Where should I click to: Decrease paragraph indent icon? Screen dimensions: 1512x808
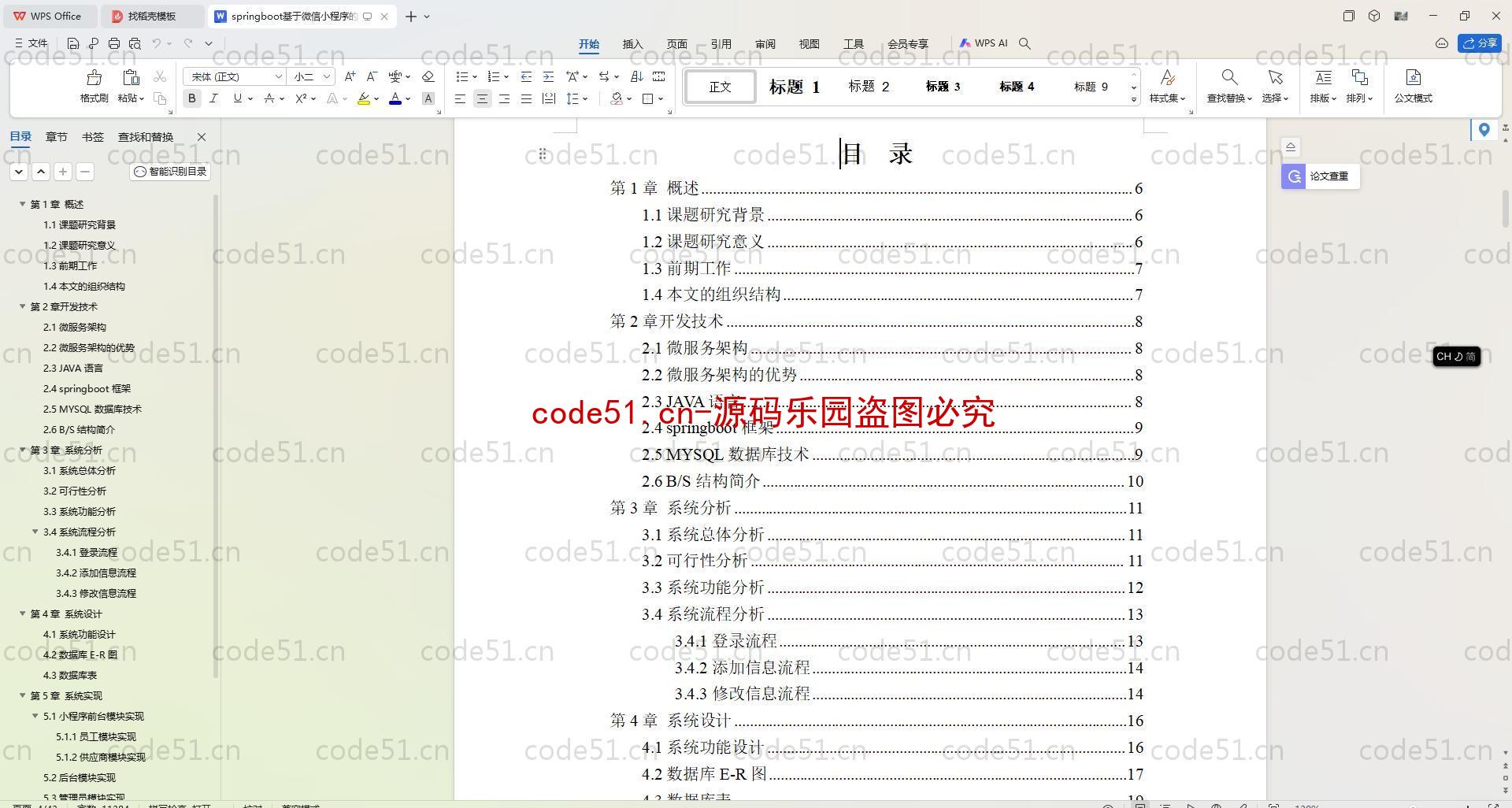(x=526, y=76)
